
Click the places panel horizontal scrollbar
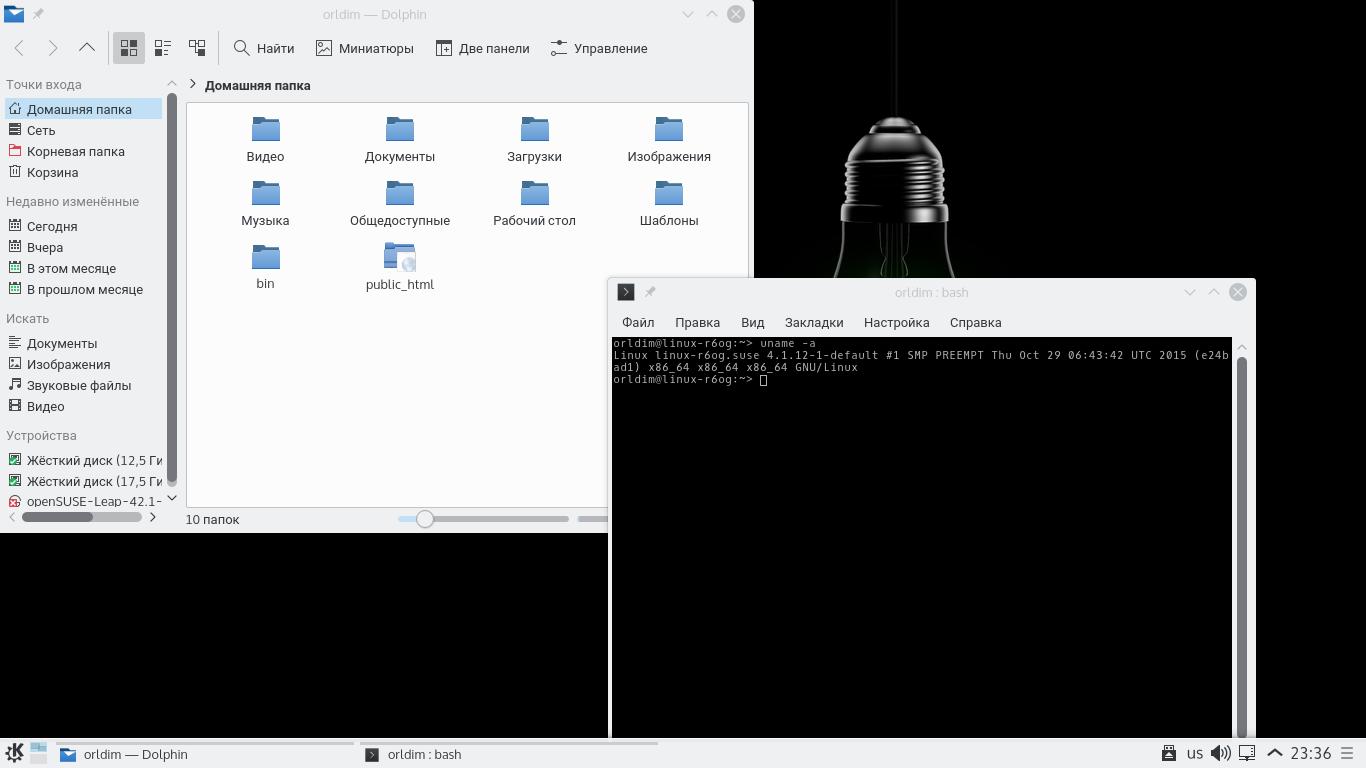coord(57,517)
